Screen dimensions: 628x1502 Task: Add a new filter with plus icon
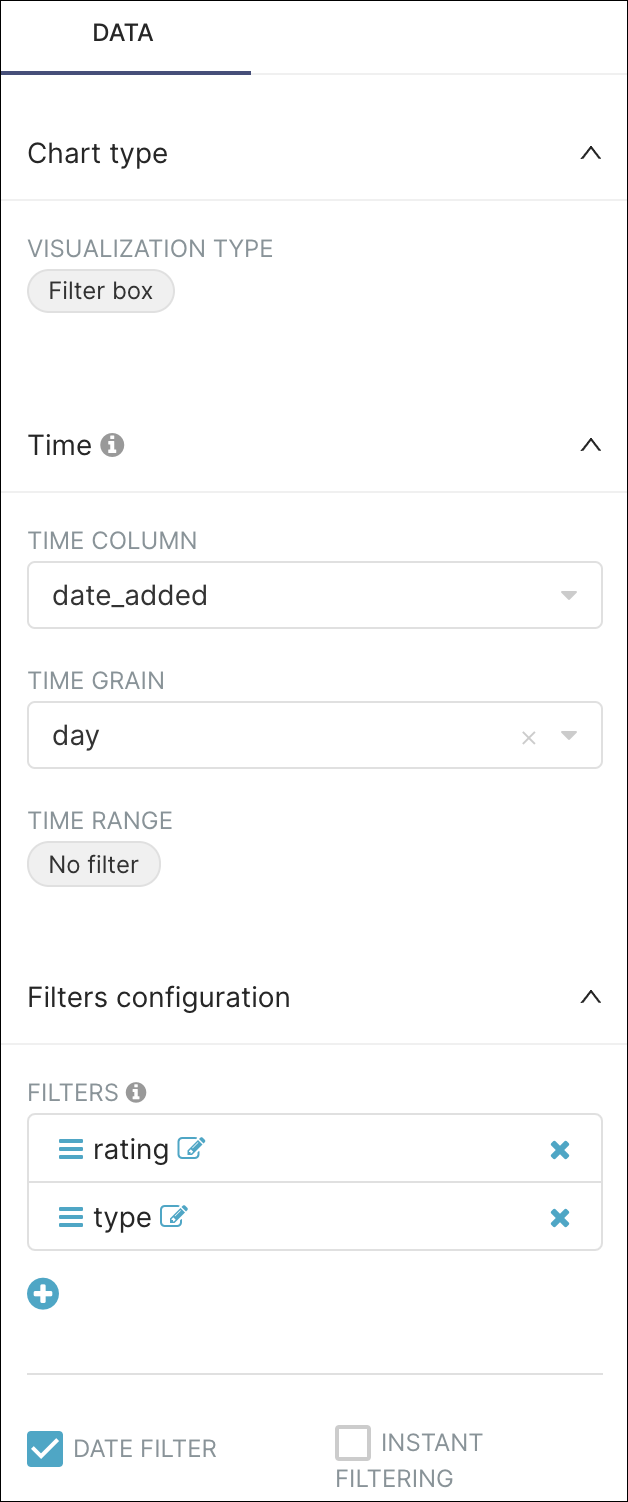[x=43, y=1293]
